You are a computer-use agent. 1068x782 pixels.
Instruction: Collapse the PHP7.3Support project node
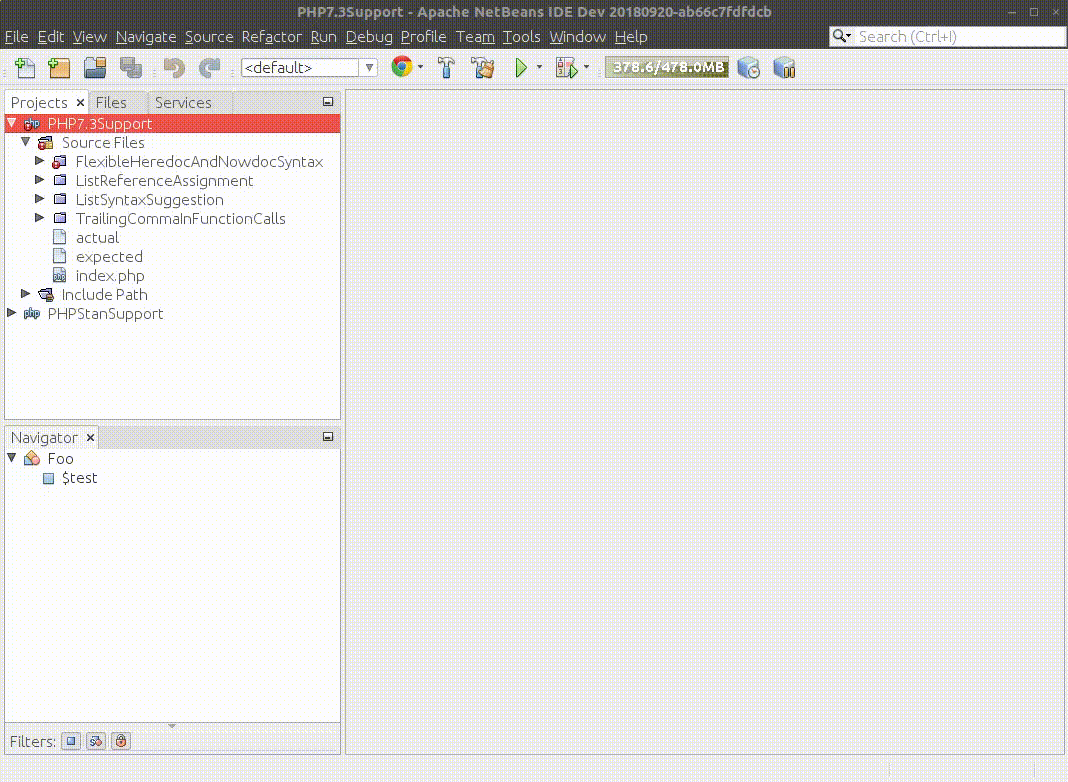(x=12, y=123)
